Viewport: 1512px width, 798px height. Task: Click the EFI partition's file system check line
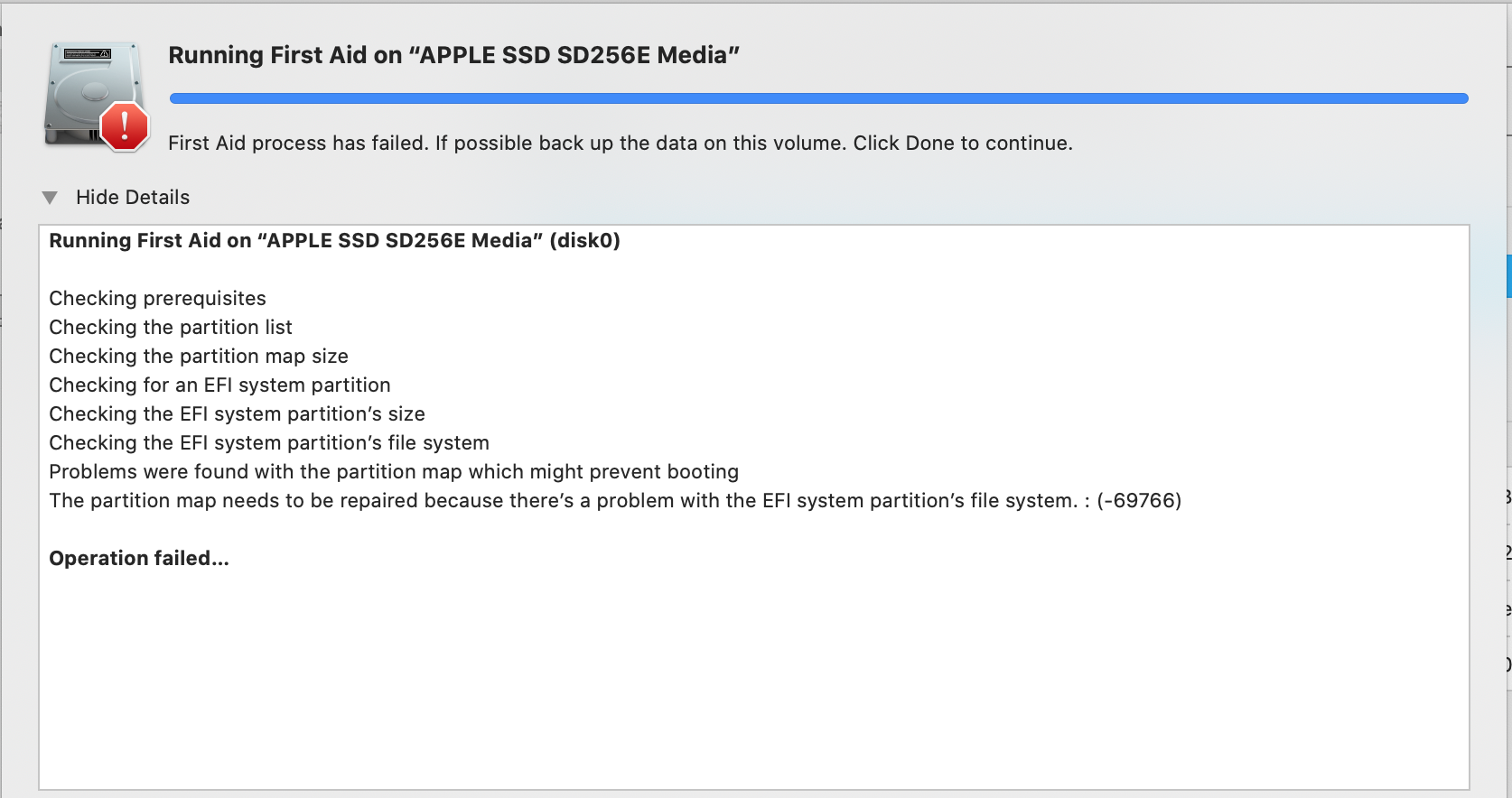click(269, 442)
